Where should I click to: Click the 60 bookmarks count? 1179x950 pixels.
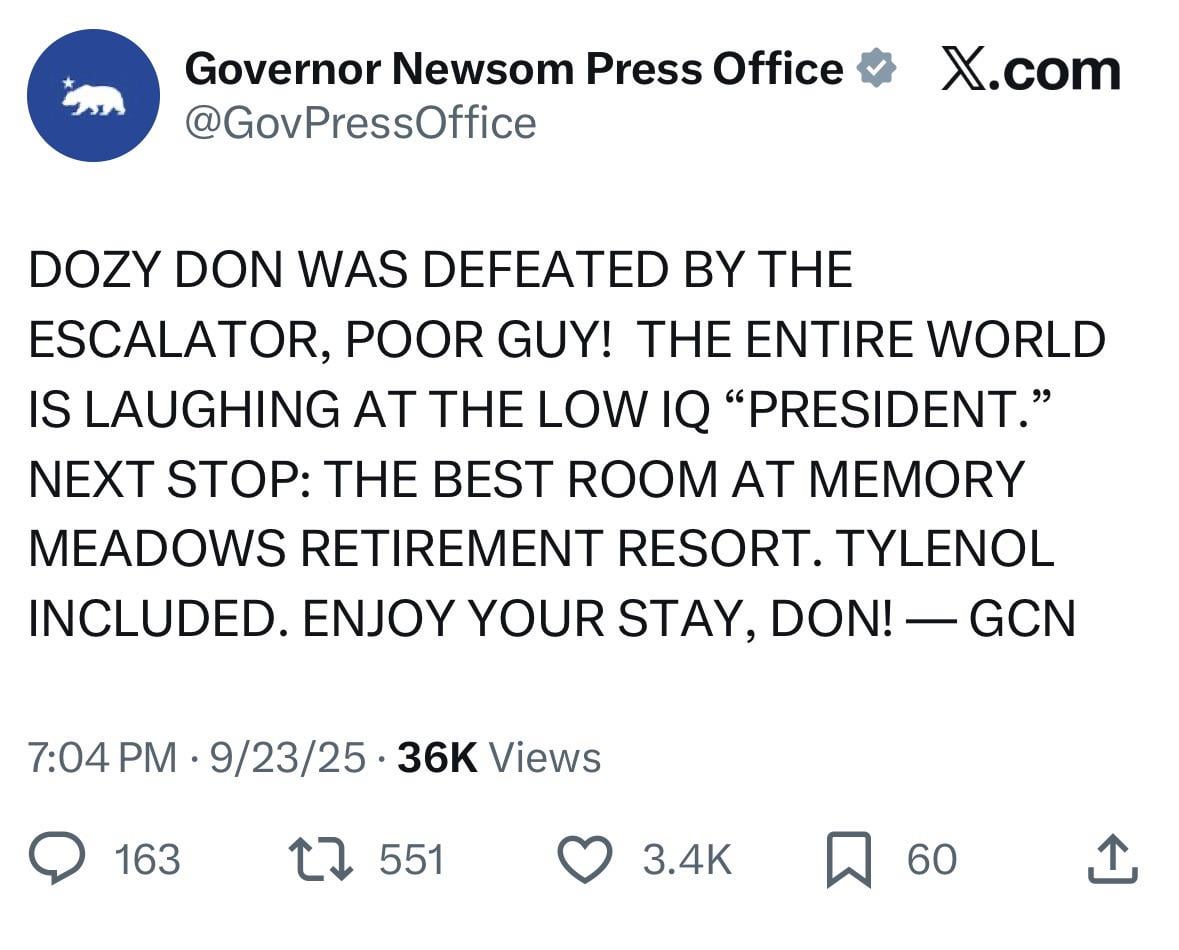click(x=932, y=860)
